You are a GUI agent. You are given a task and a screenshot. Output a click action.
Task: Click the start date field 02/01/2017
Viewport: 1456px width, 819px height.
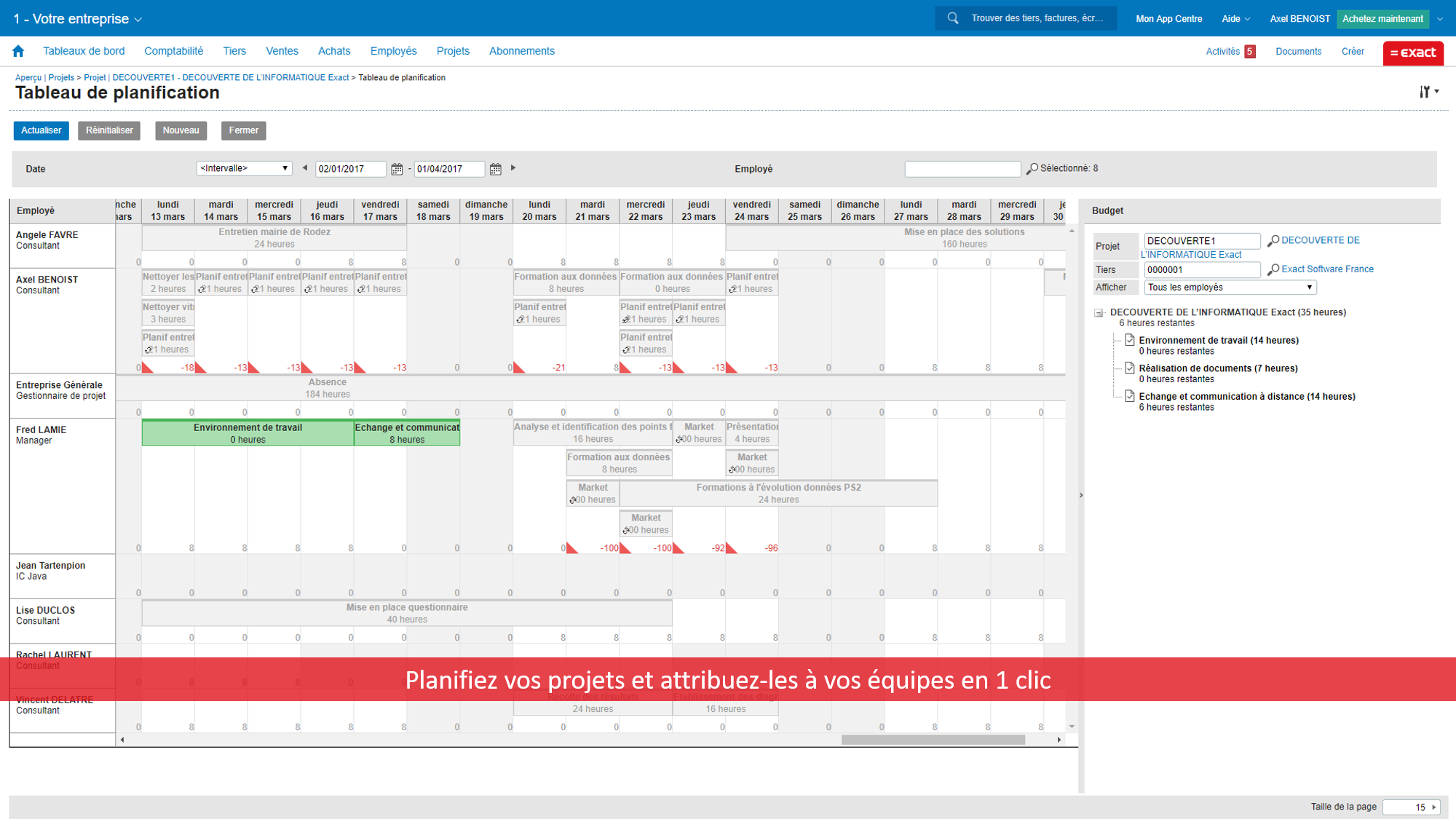tap(350, 169)
